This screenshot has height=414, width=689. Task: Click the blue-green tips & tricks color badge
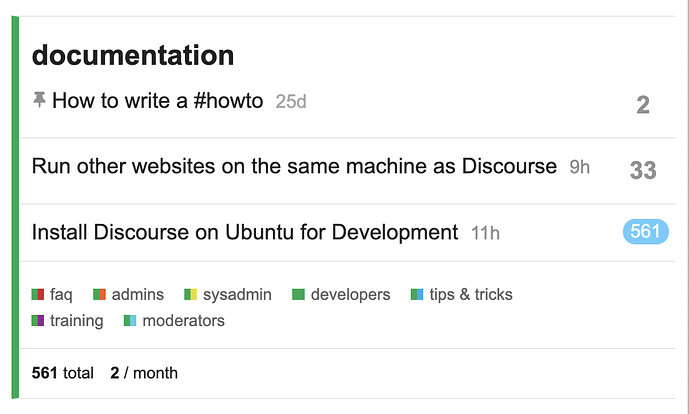click(x=417, y=294)
